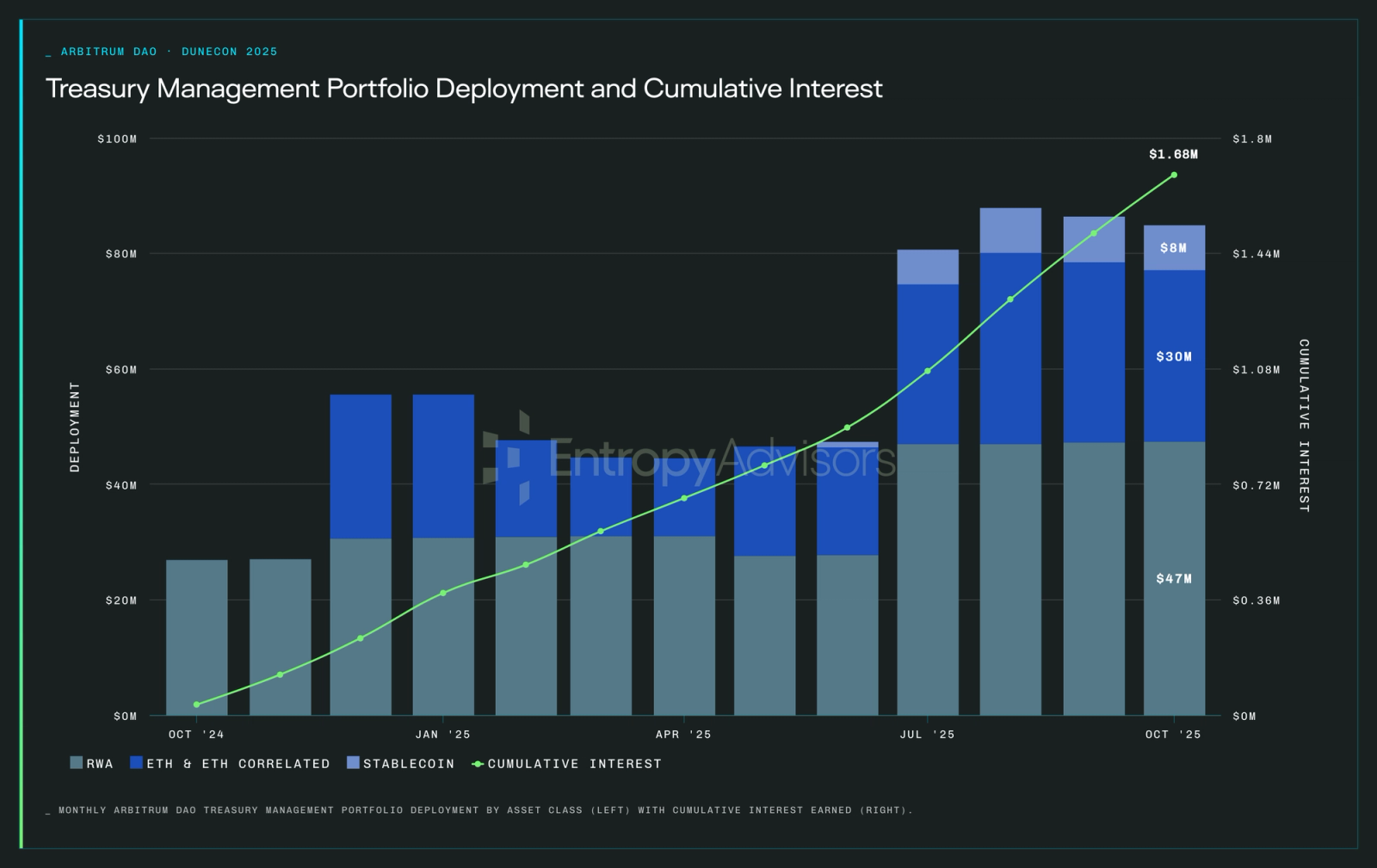Viewport: 1377px width, 868px height.
Task: Click the Jul '25 cumulative interest data point
Action: point(928,371)
